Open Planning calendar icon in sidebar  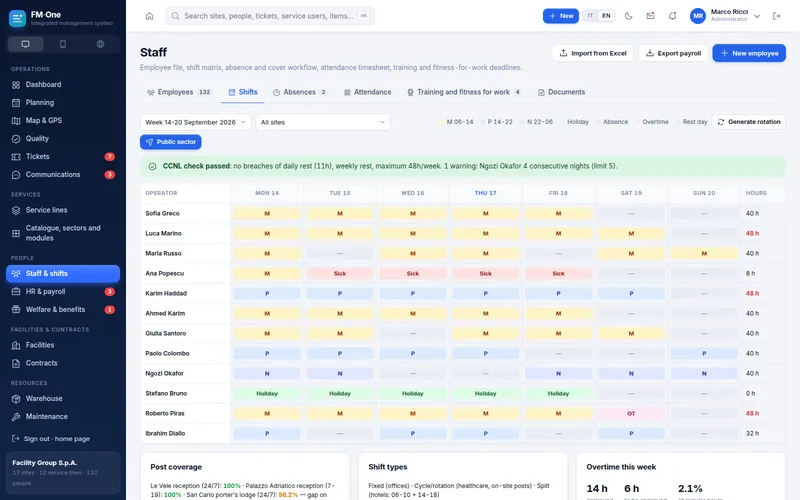[x=16, y=103]
